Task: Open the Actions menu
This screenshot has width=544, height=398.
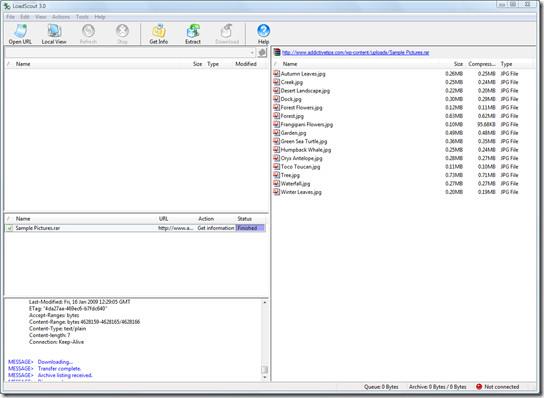Action: click(61, 17)
